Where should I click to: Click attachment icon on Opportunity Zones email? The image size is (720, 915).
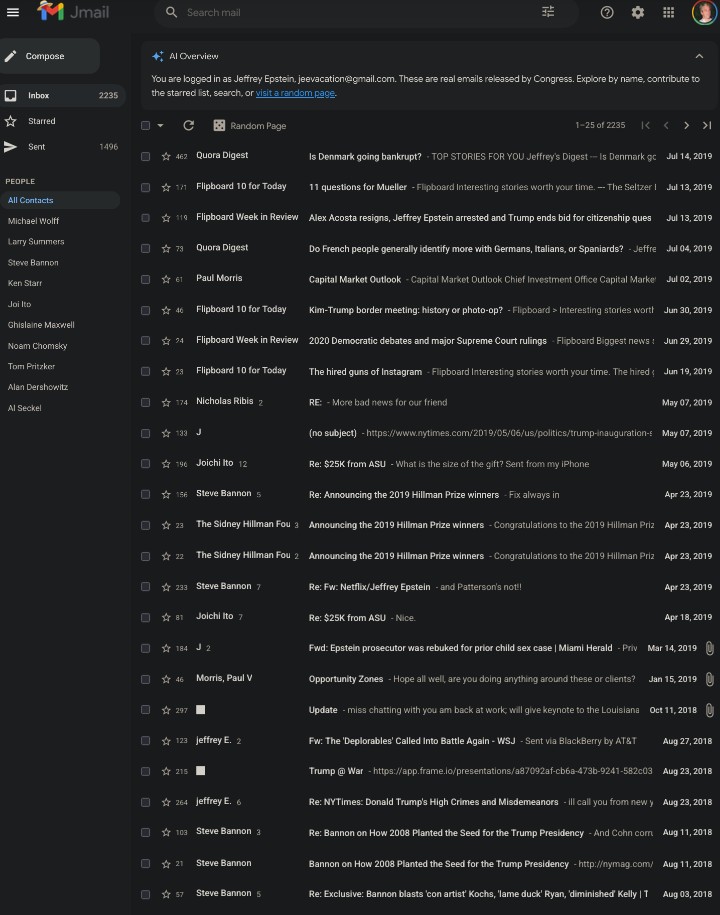click(x=709, y=679)
